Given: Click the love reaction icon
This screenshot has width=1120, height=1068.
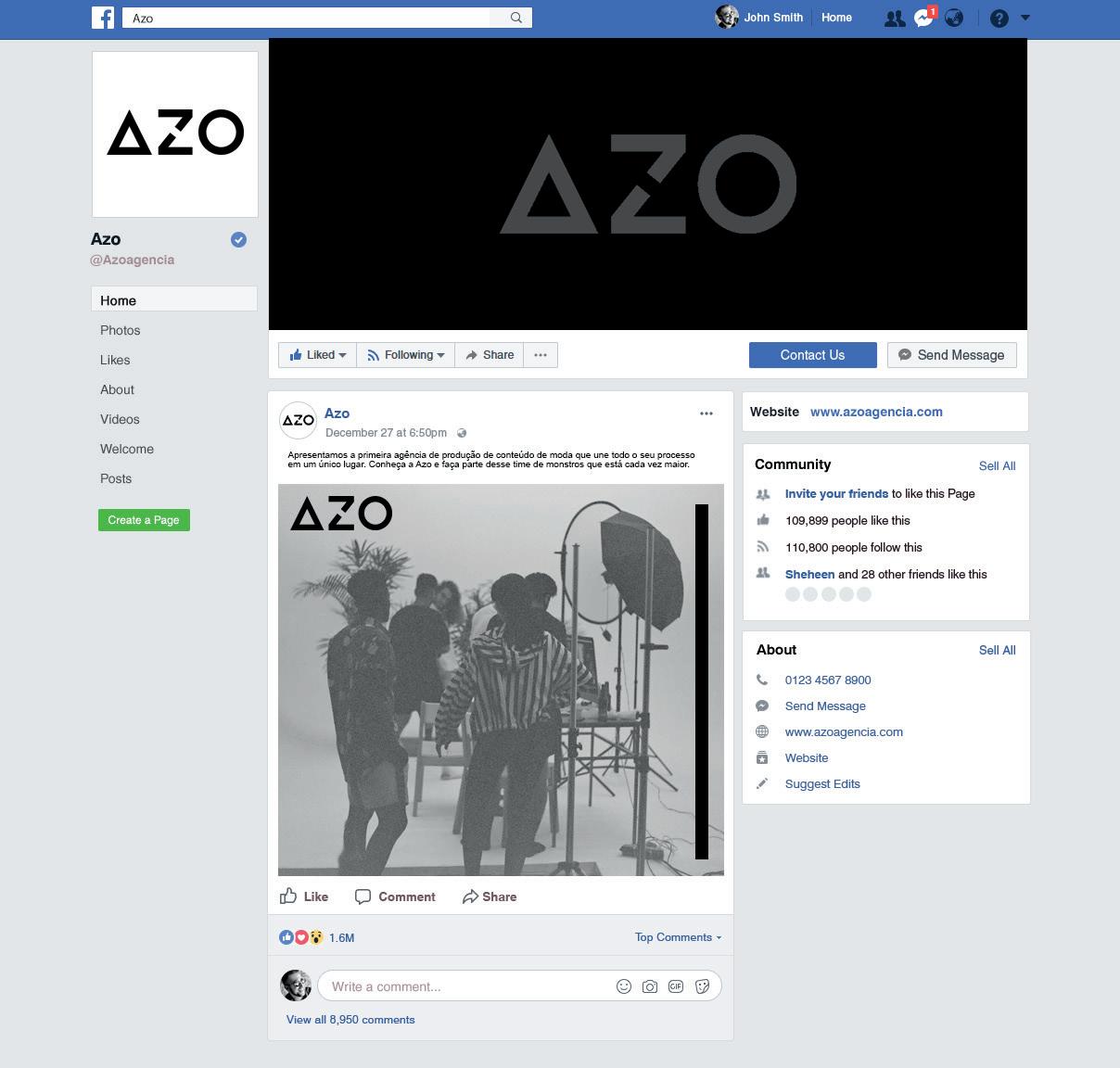Looking at the screenshot, I should click(x=301, y=937).
